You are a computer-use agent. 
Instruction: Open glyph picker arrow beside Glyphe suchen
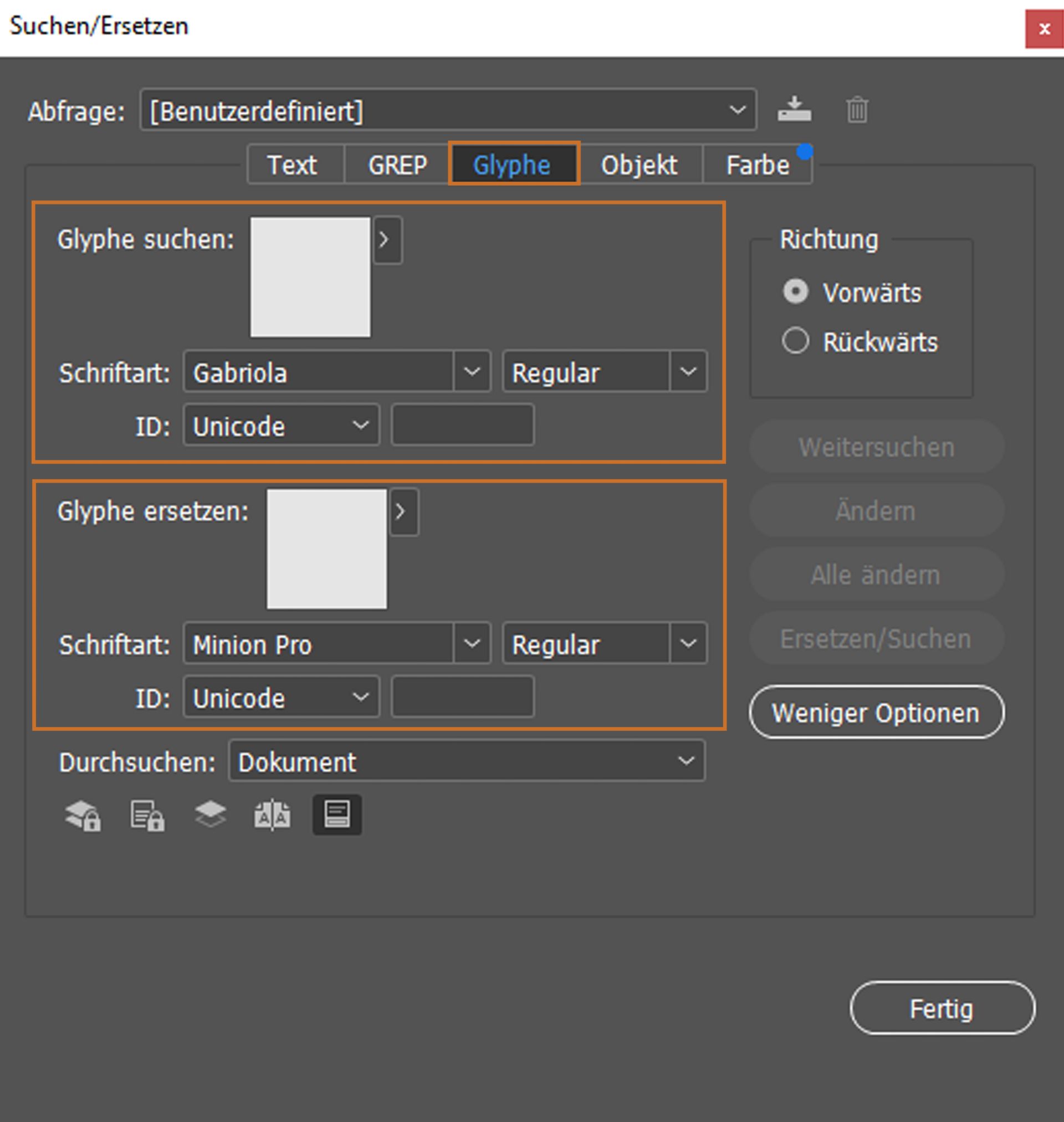click(x=387, y=240)
